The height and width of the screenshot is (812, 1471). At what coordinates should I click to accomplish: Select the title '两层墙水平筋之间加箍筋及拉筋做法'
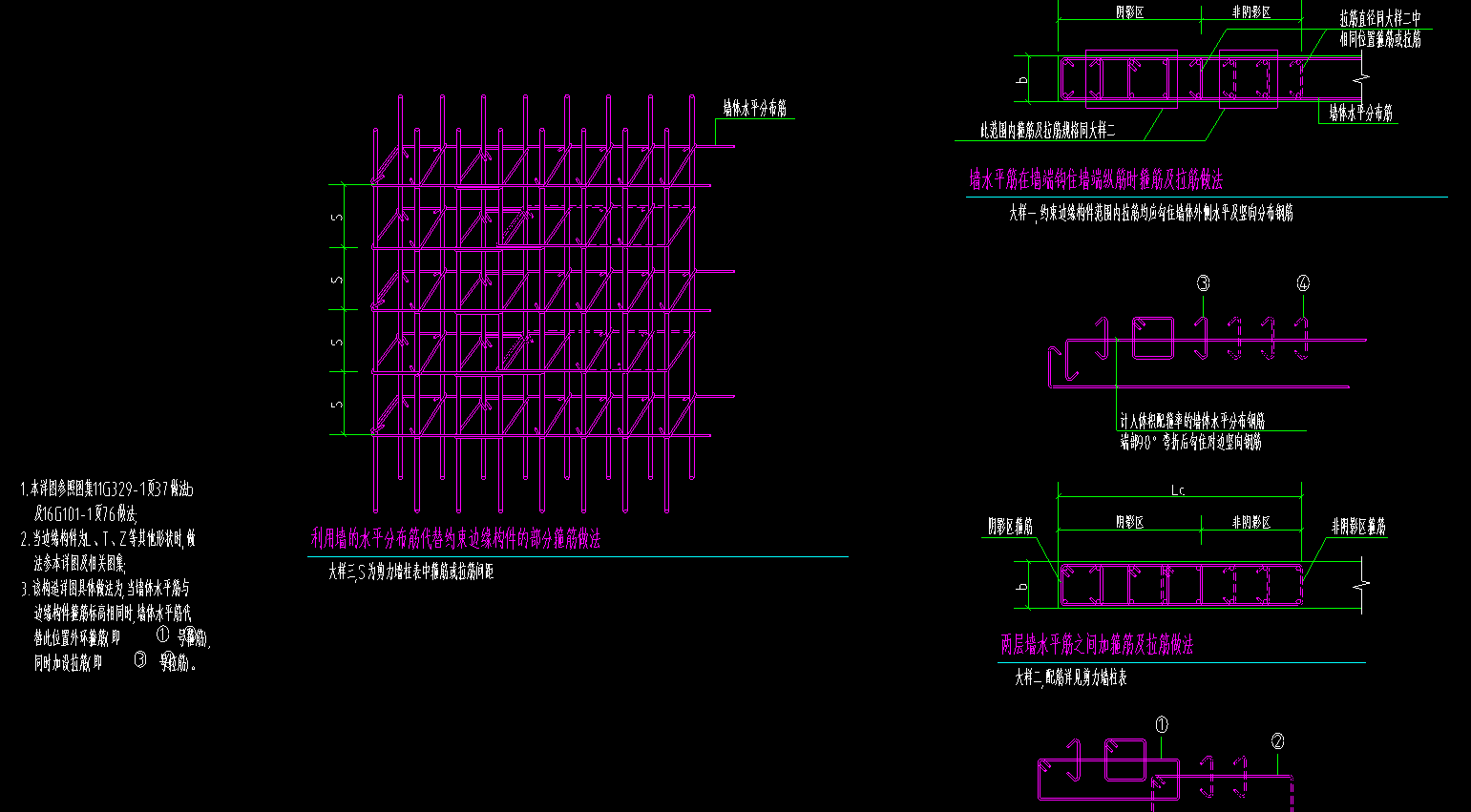pyautogui.click(x=1097, y=646)
